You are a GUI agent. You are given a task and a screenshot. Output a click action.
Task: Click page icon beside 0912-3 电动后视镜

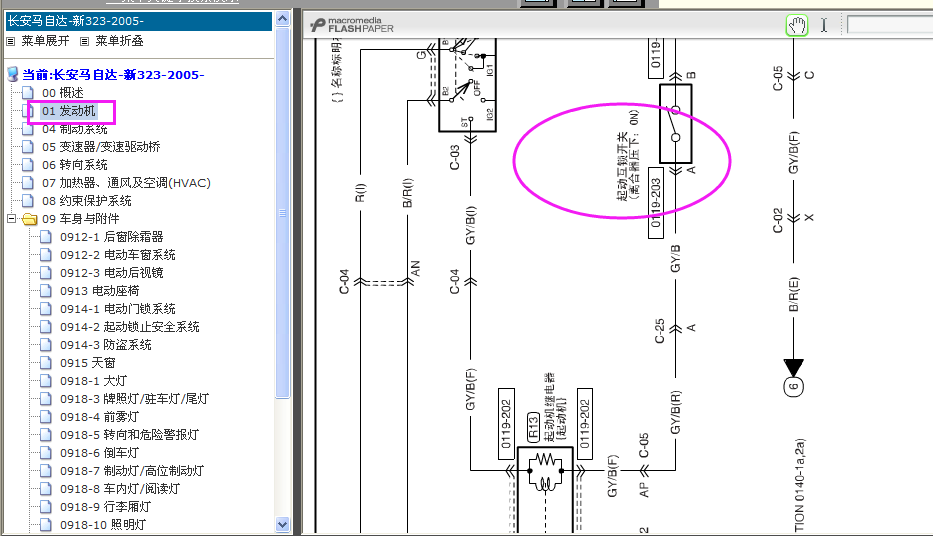(x=46, y=273)
